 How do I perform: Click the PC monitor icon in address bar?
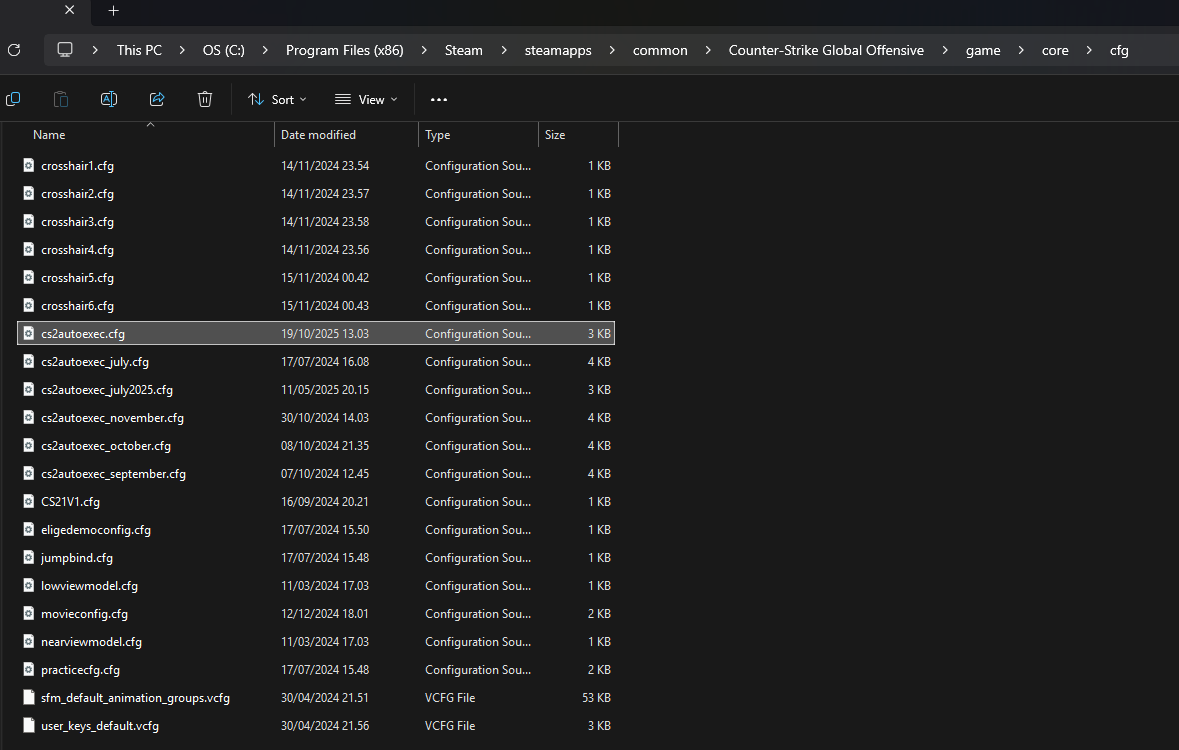pos(65,50)
